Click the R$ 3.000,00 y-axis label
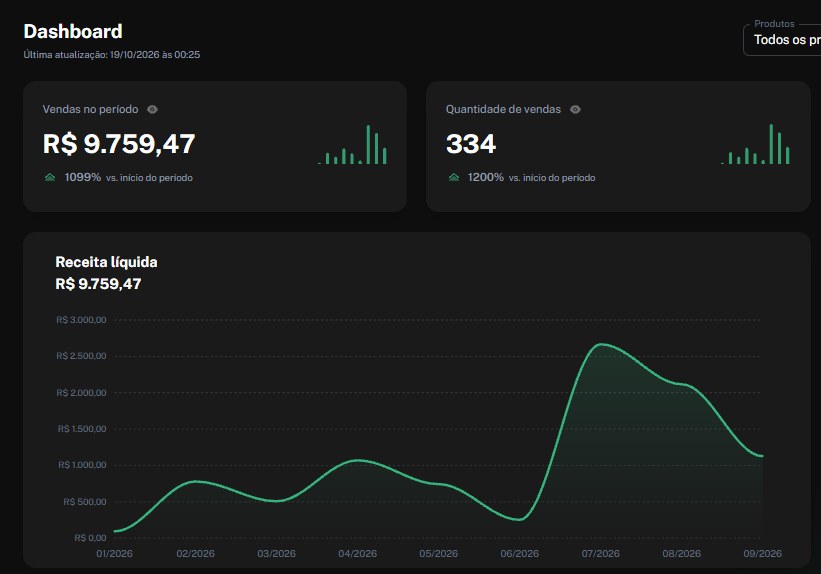 click(81, 320)
